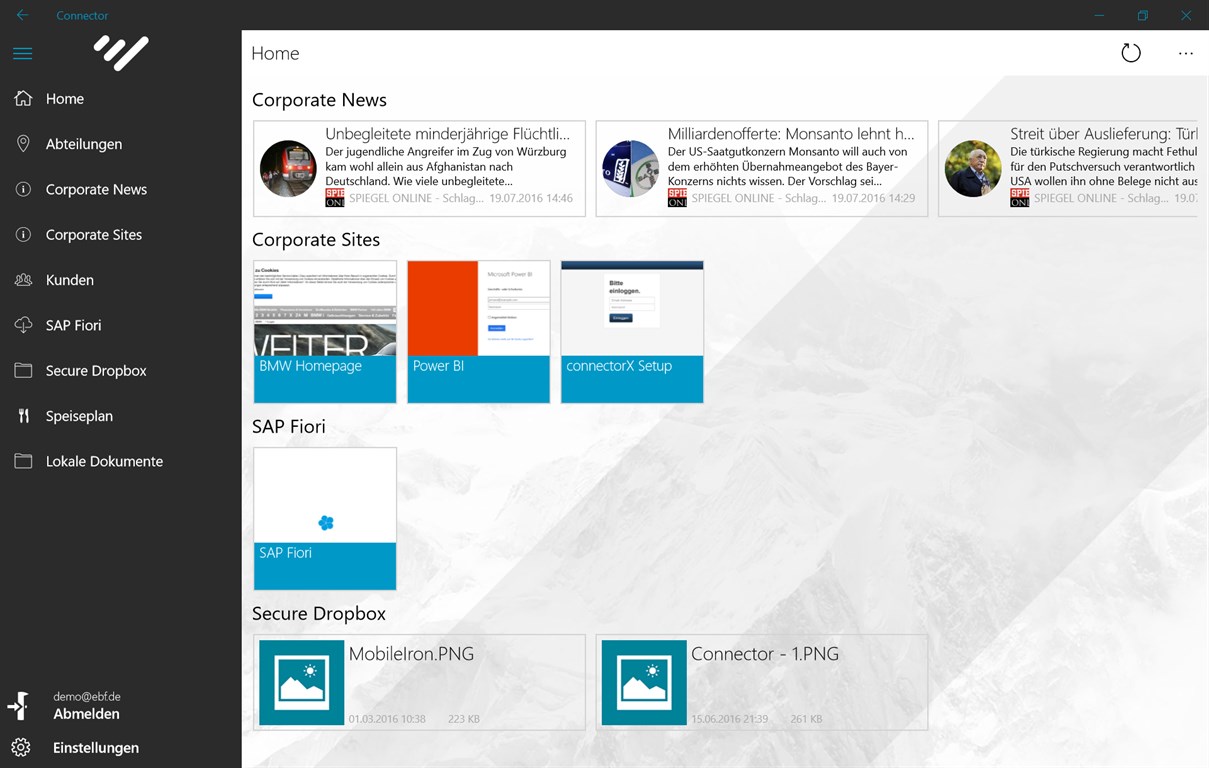
Task: Open the Corporate News section
Action: 22,189
